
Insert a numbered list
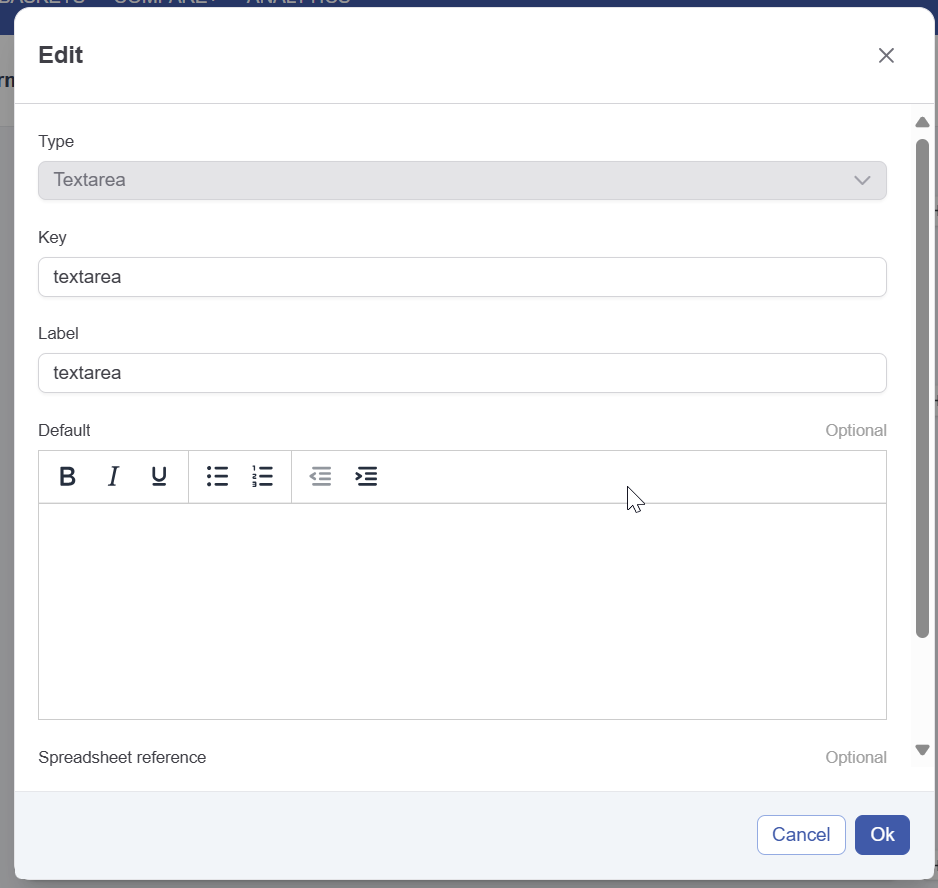262,477
